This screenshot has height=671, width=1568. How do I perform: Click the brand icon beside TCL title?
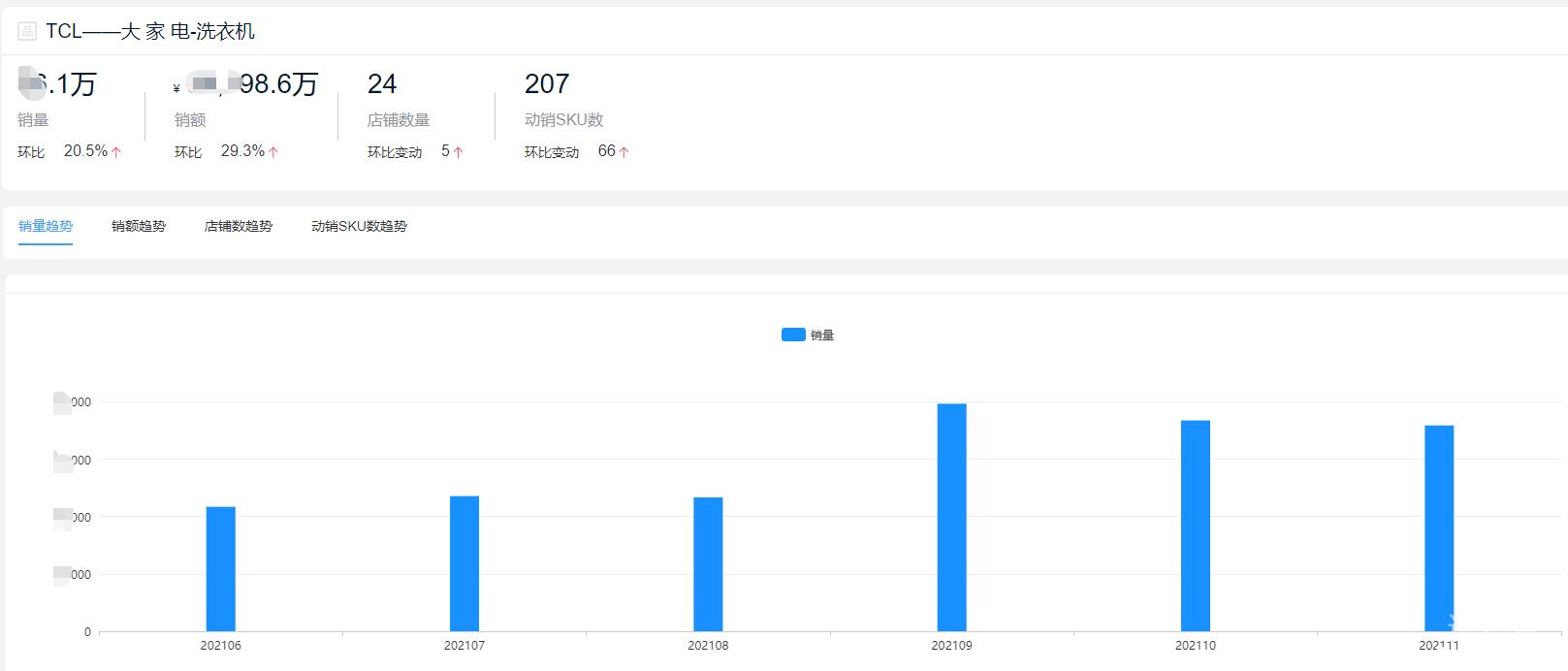[x=27, y=32]
